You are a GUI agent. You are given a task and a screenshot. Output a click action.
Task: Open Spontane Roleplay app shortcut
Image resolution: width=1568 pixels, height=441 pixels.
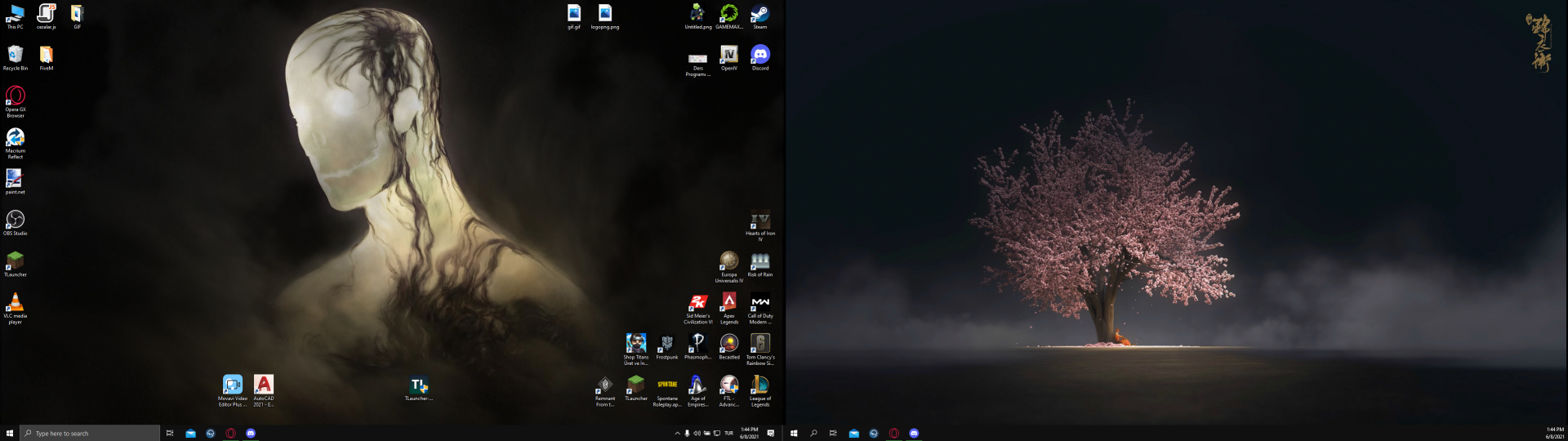coord(667,390)
